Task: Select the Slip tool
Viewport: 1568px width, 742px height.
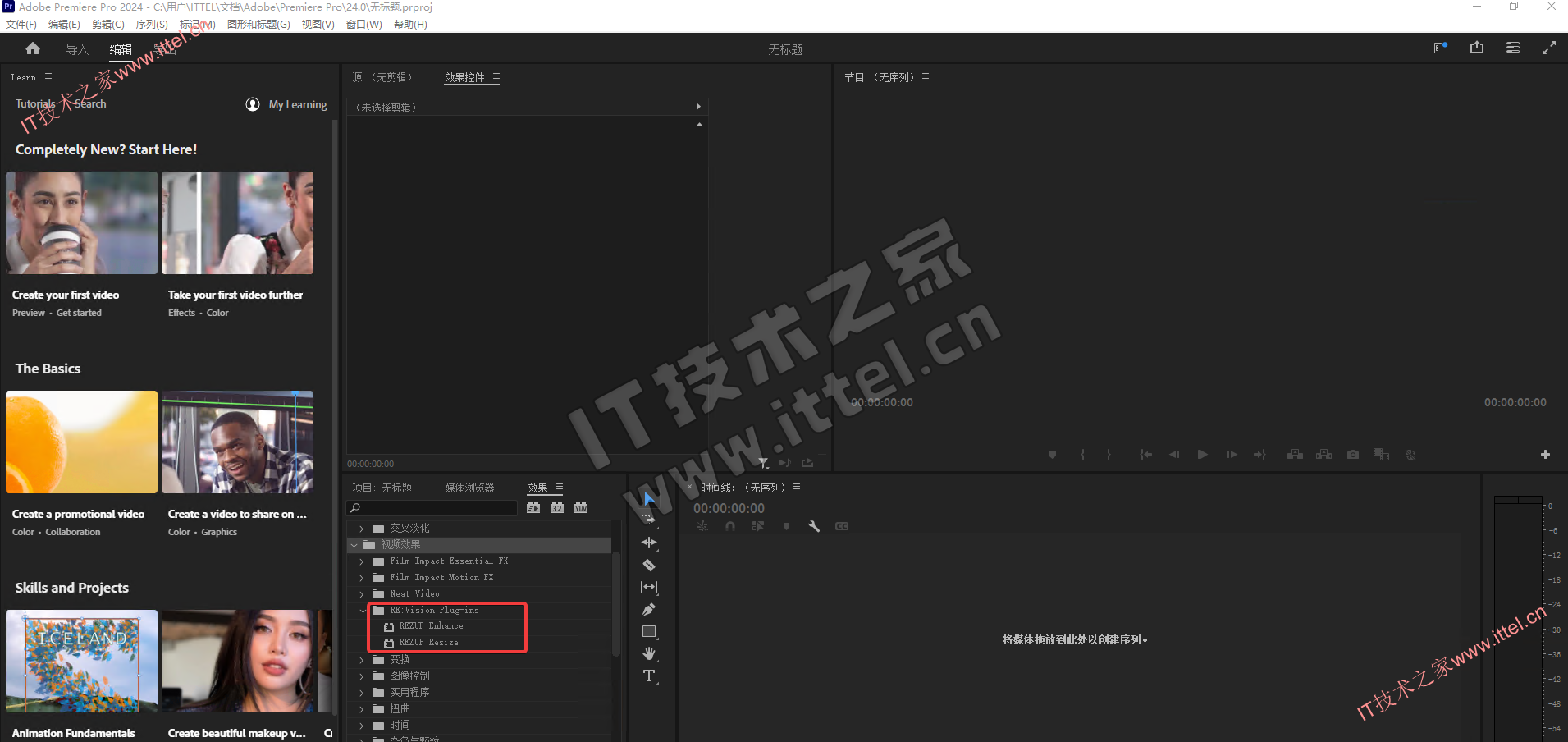Action: tap(649, 587)
